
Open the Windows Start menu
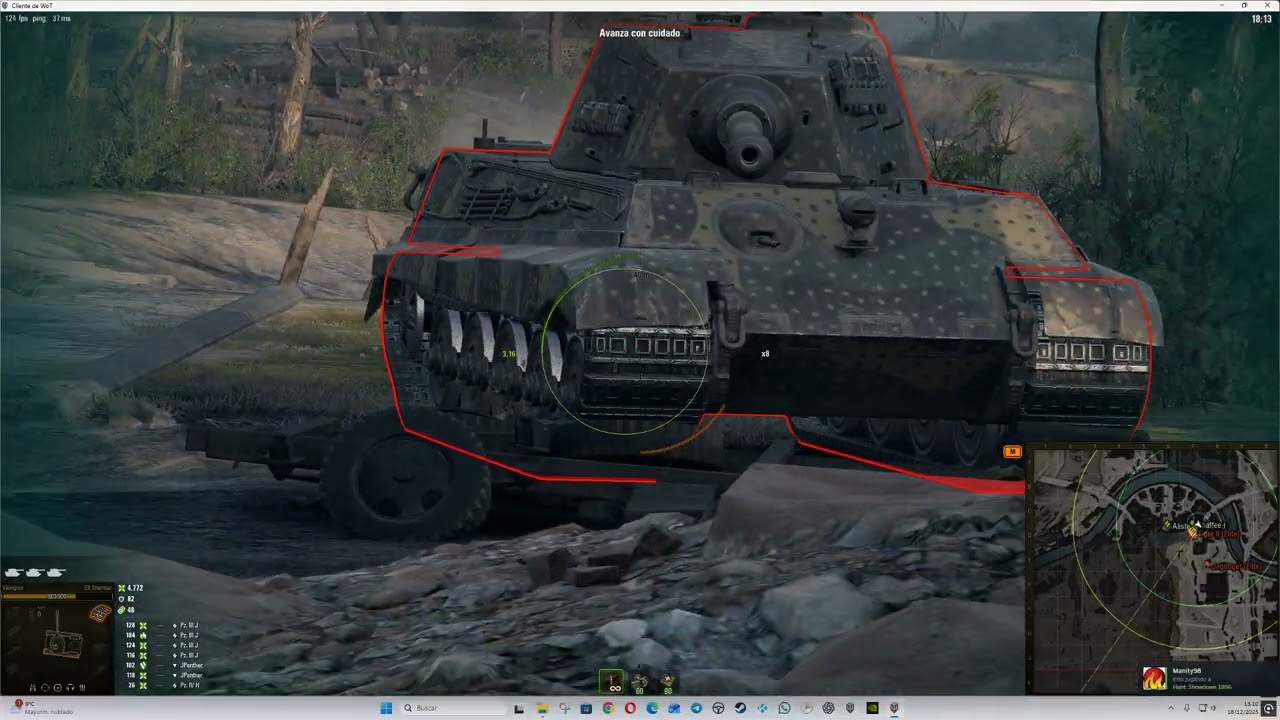pos(387,708)
